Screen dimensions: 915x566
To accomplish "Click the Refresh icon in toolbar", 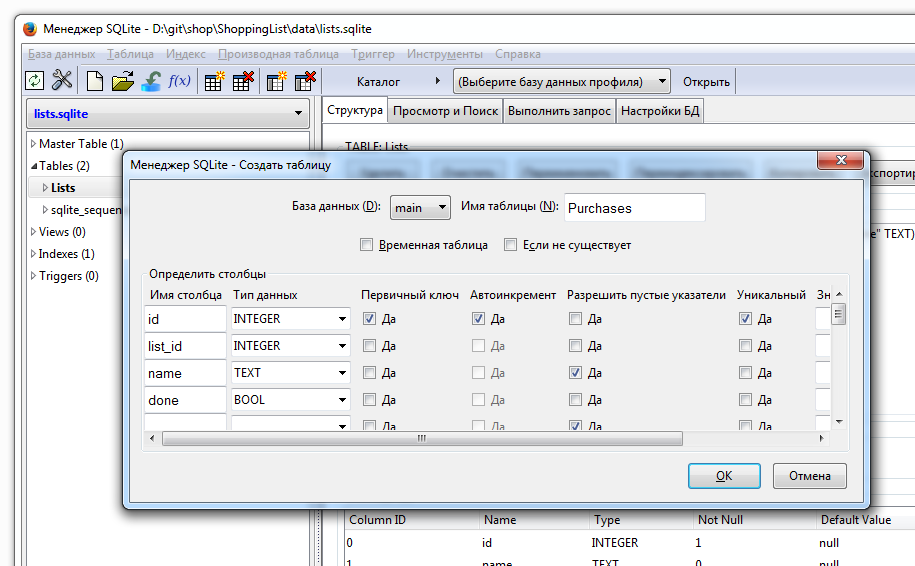I will click(x=34, y=81).
